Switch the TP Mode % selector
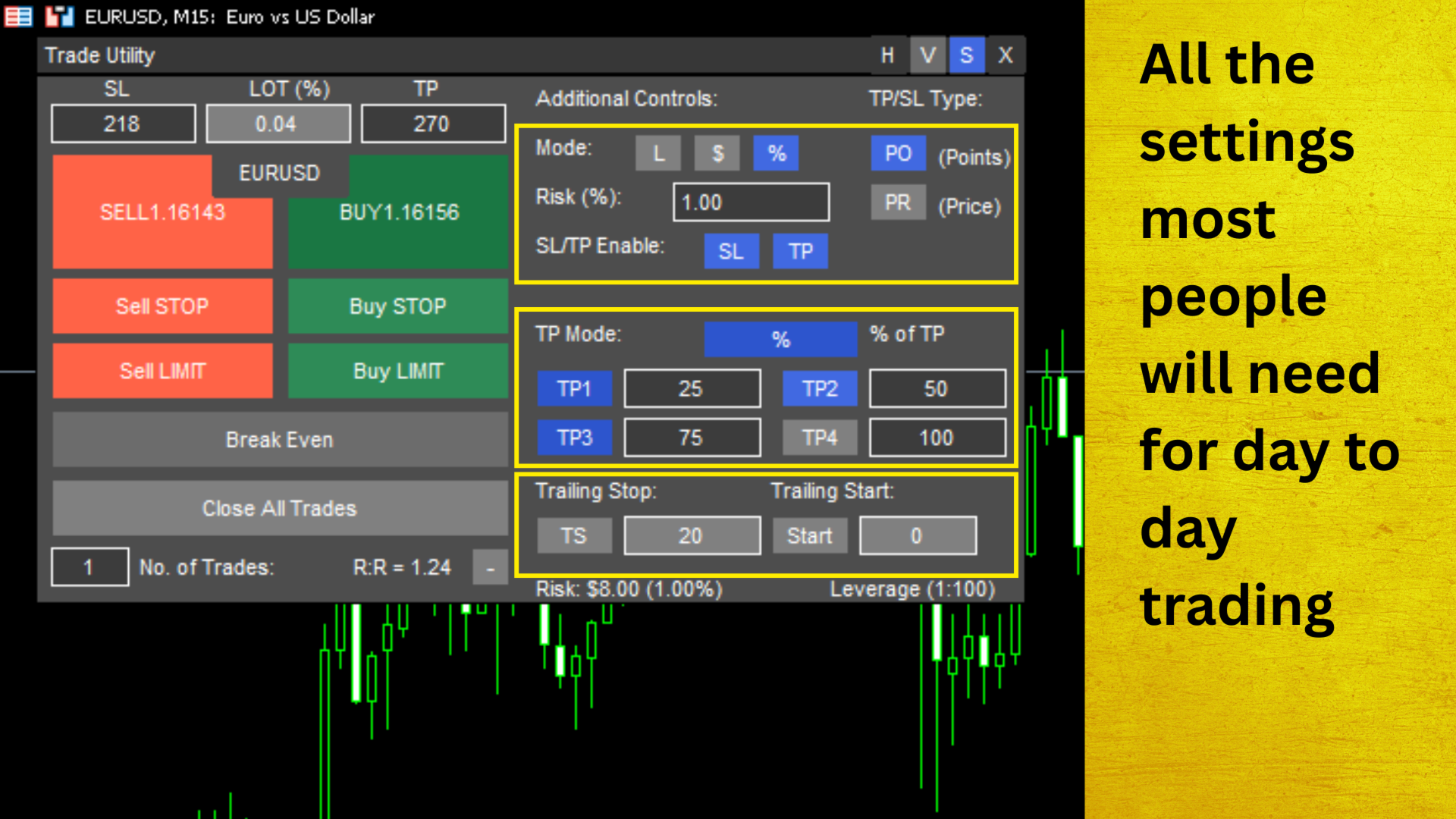Image resolution: width=1456 pixels, height=819 pixels. (780, 339)
